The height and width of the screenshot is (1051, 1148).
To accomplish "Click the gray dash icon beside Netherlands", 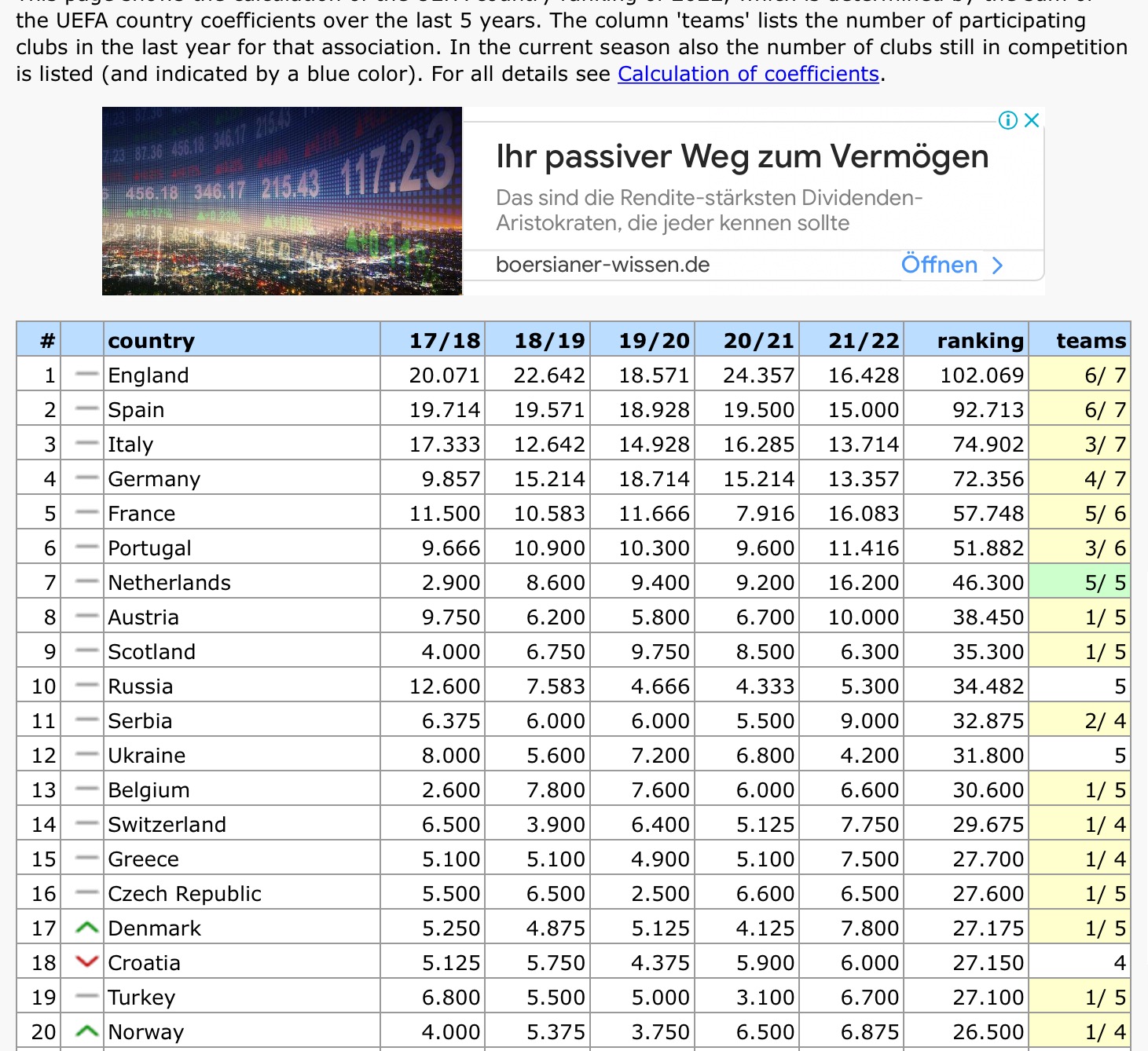I will tap(86, 583).
